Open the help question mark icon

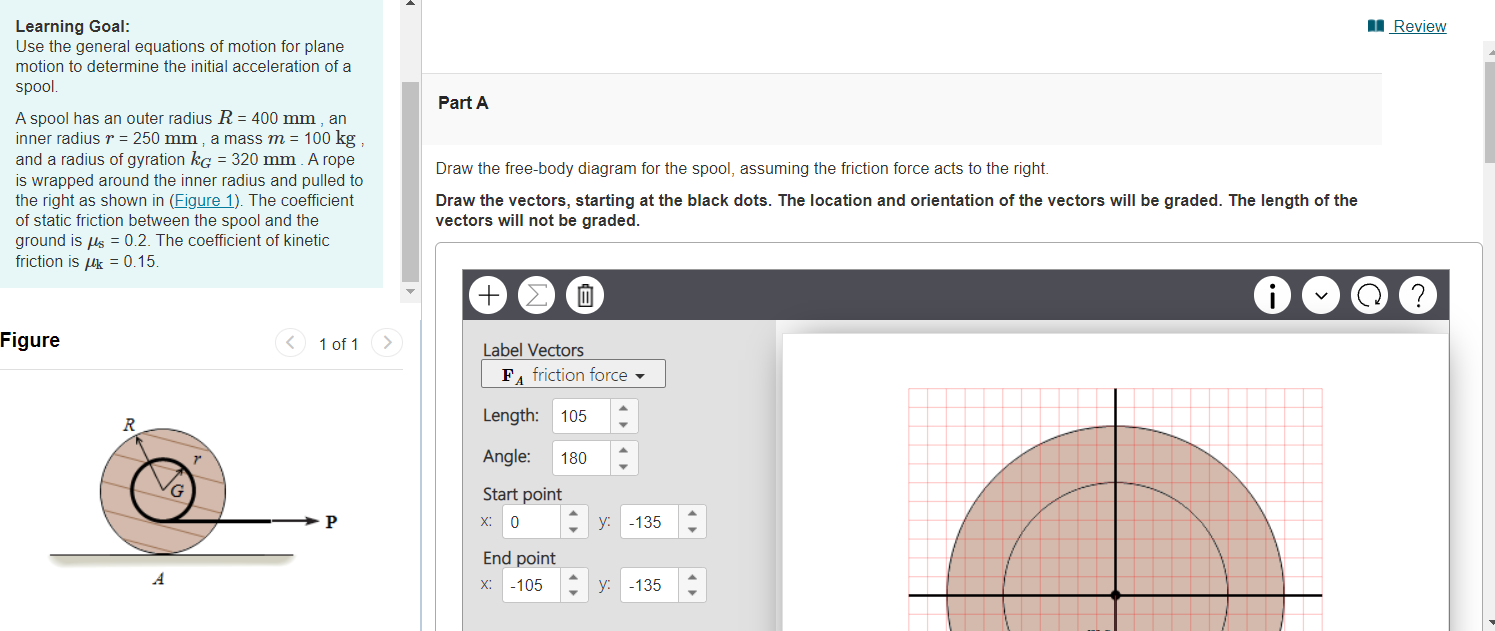(1418, 296)
